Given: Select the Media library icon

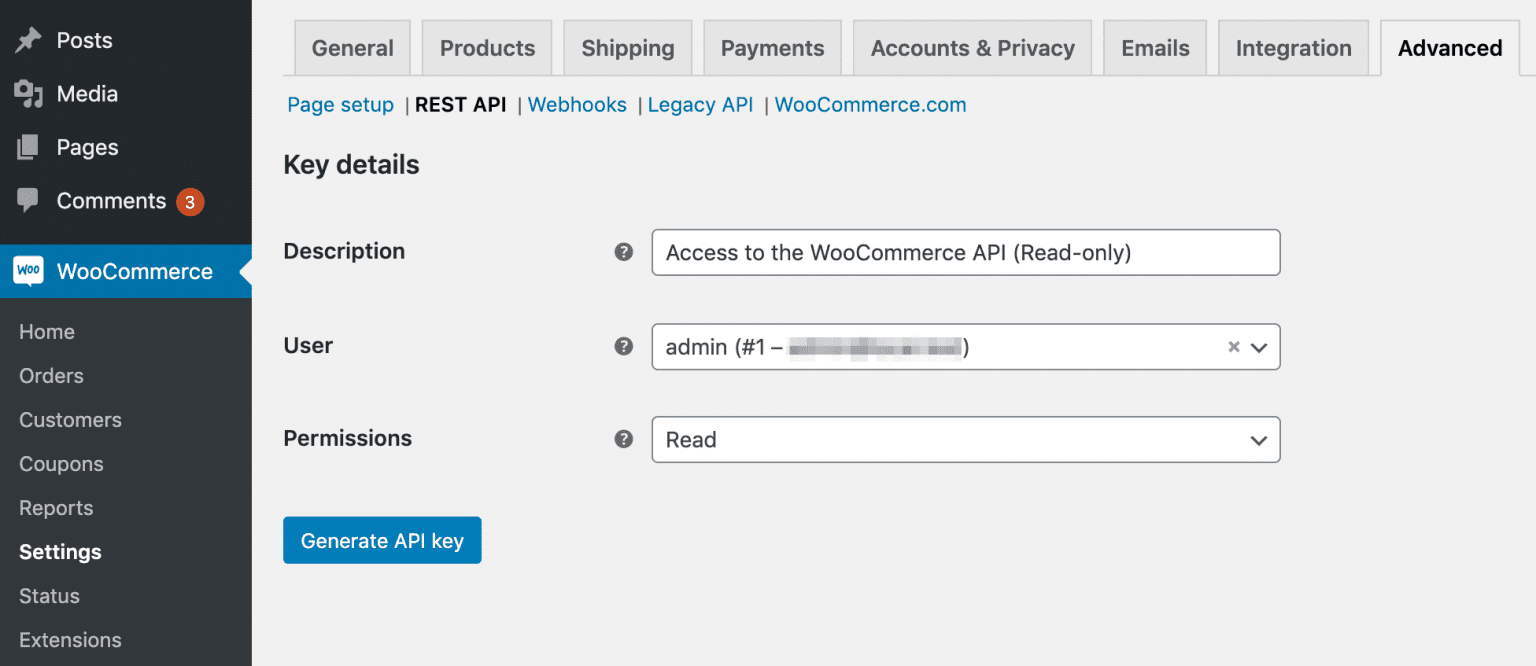Looking at the screenshot, I should (x=29, y=93).
